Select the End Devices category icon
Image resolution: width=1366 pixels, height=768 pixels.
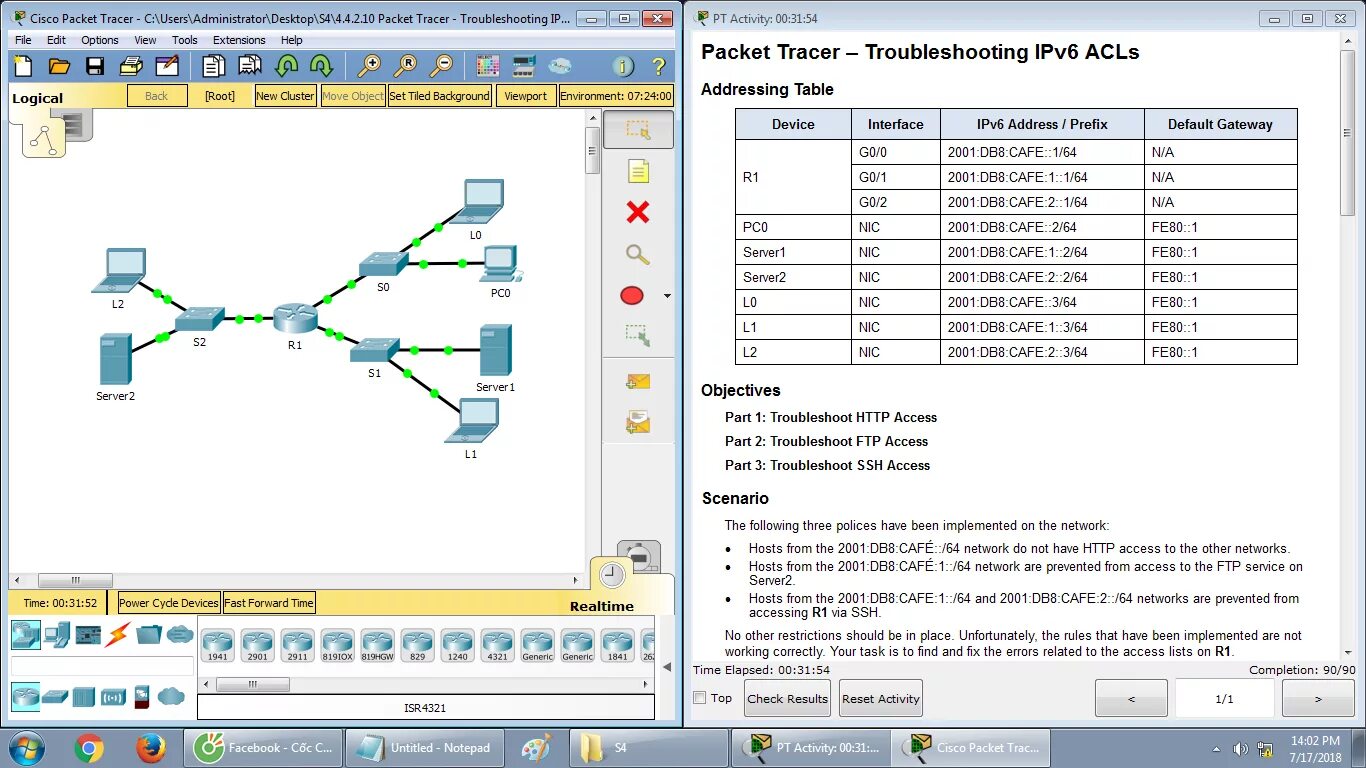(57, 634)
